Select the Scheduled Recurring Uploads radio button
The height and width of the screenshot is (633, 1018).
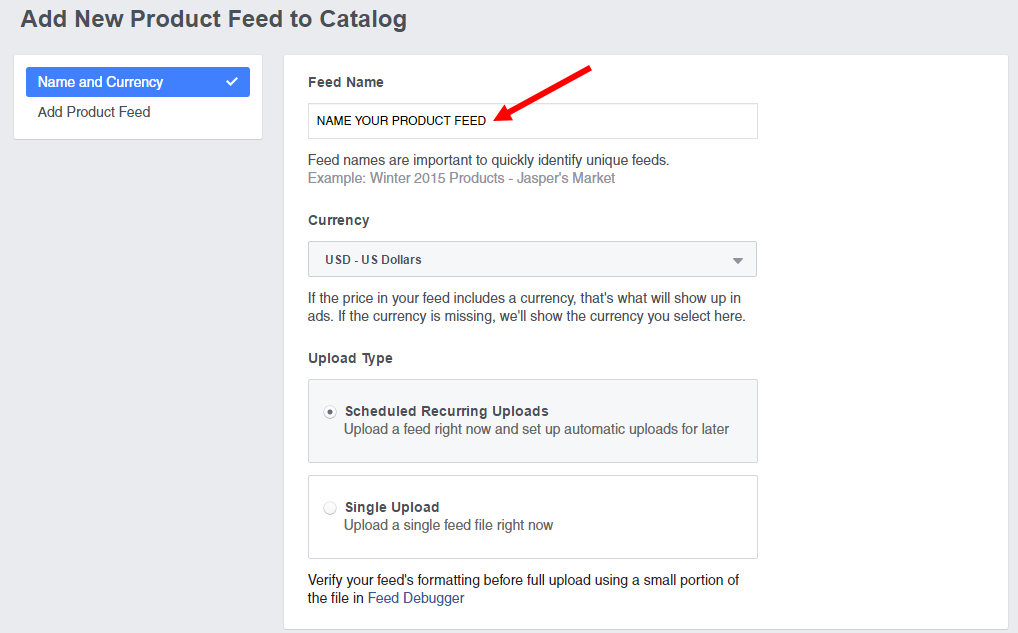pyautogui.click(x=330, y=411)
